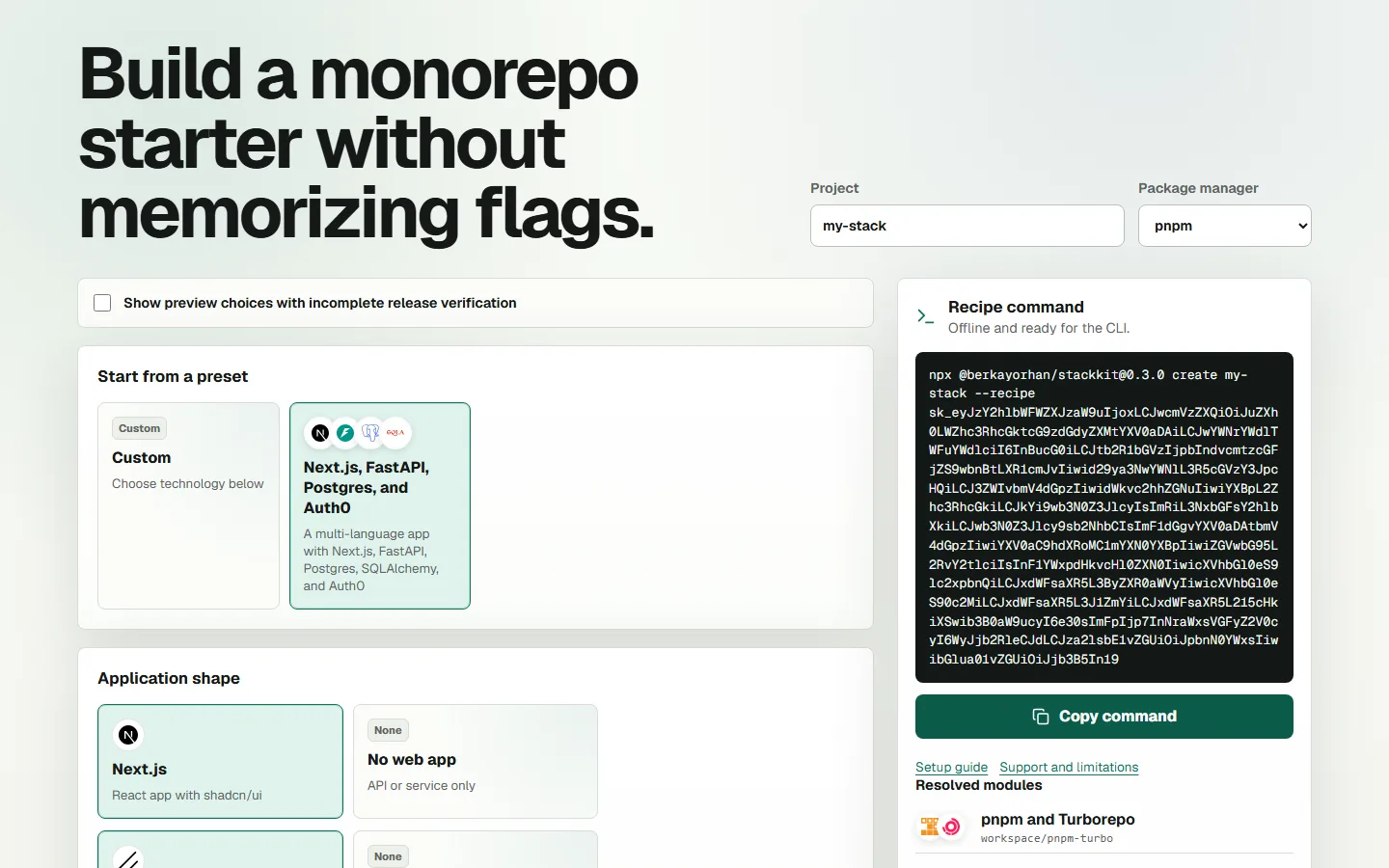Click the FastAPI logo in the preset card
The width and height of the screenshot is (1389, 868).
coord(345,433)
